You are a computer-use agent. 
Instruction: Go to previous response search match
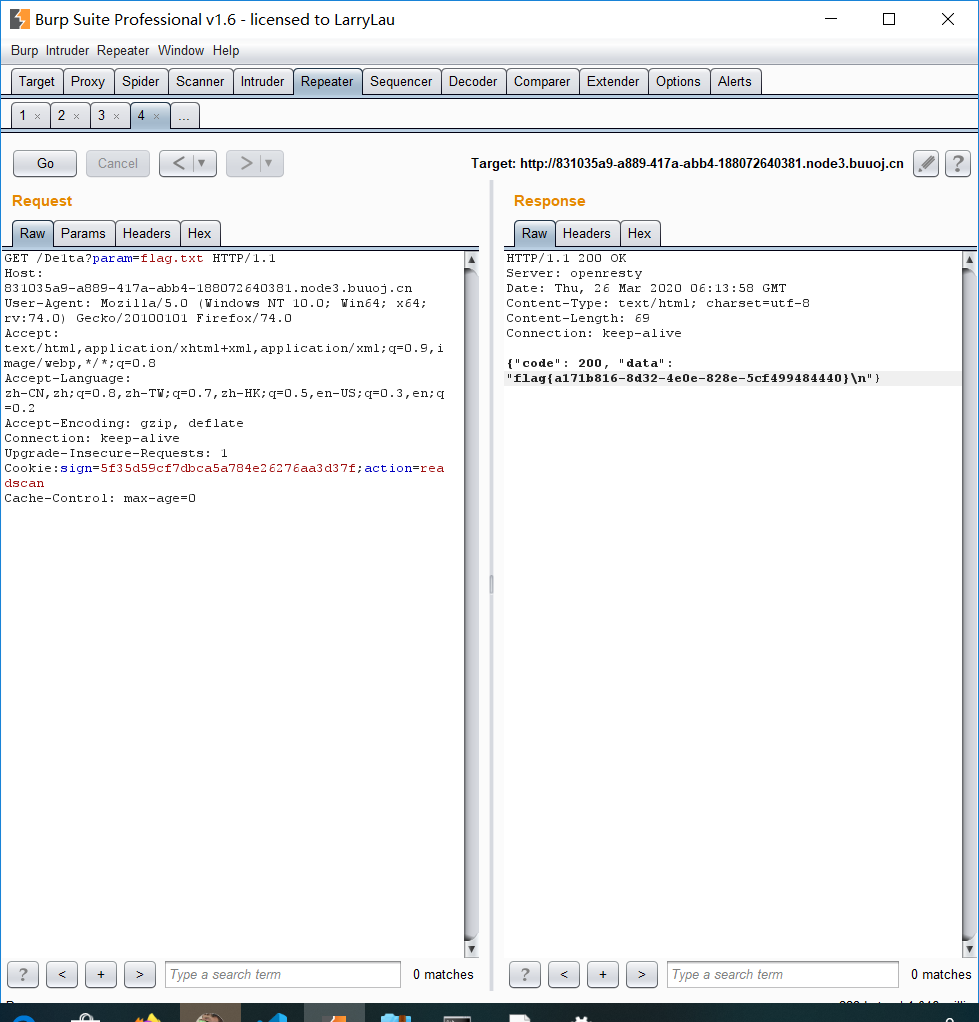[x=564, y=974]
